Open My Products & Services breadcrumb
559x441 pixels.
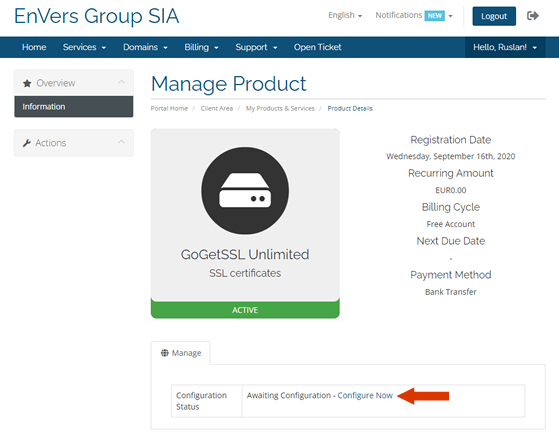280,108
